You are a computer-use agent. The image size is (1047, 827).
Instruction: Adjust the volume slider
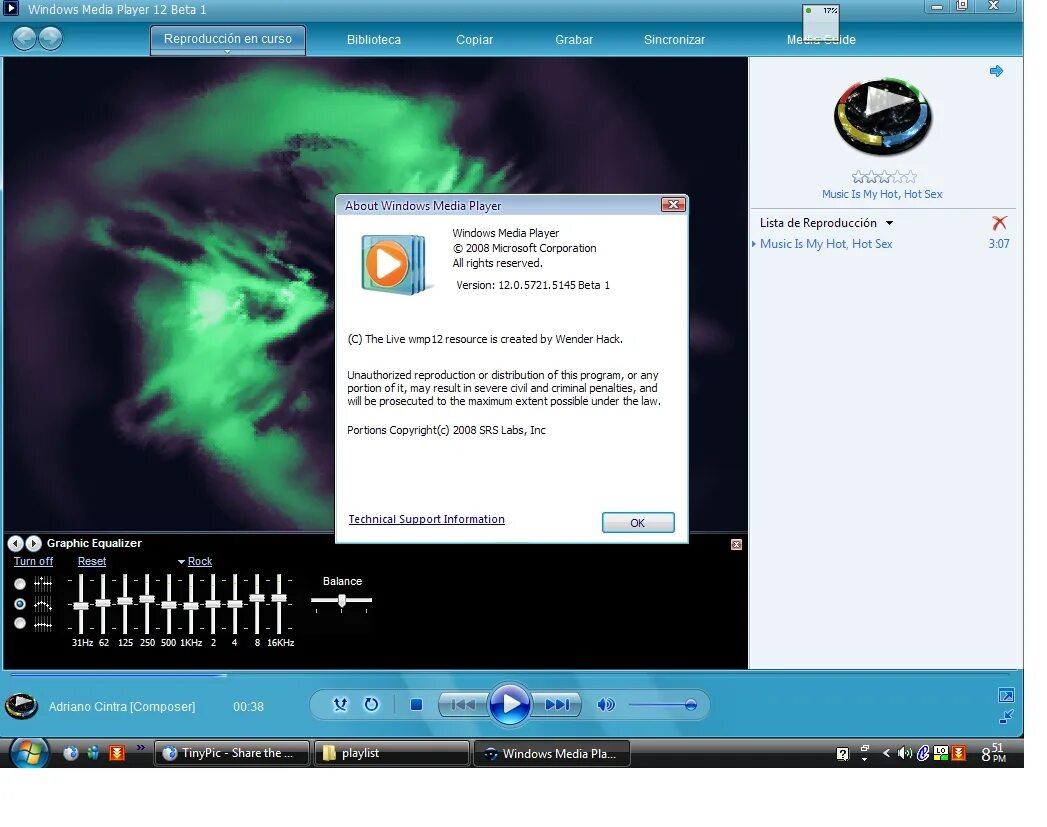click(x=662, y=705)
